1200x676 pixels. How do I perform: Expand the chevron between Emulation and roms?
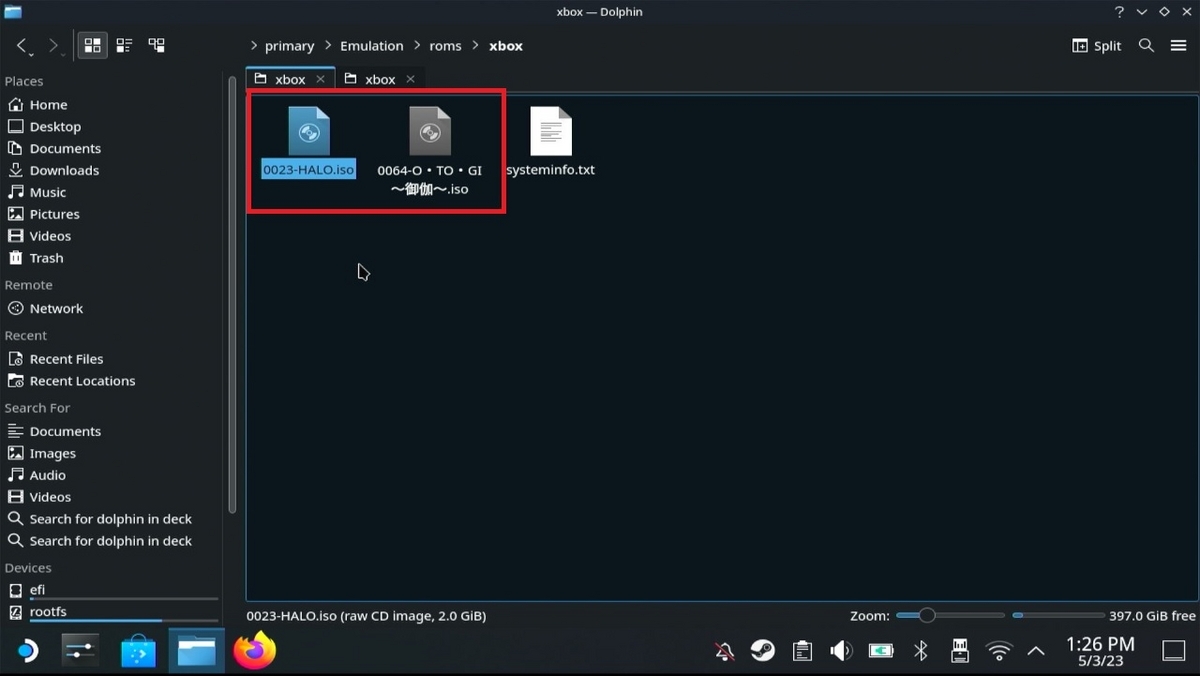pos(417,46)
